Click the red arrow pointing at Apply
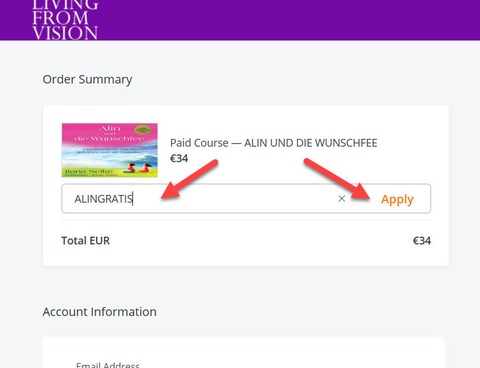The image size is (480, 368). click(x=337, y=180)
